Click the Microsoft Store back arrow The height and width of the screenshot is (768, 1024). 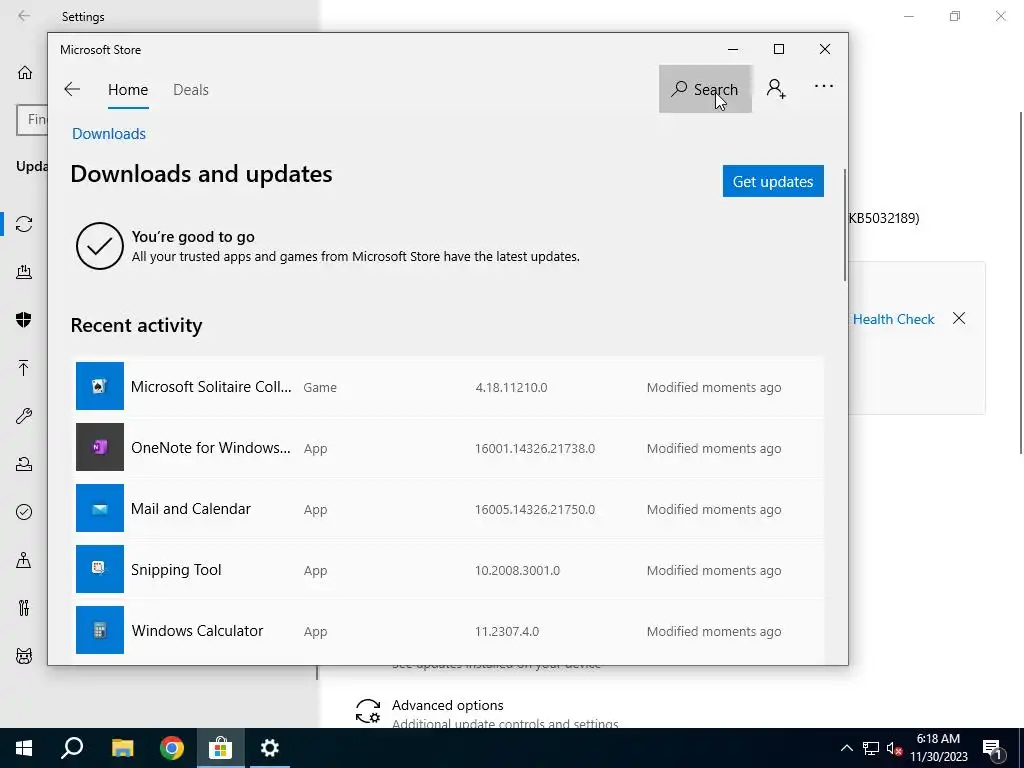72,89
